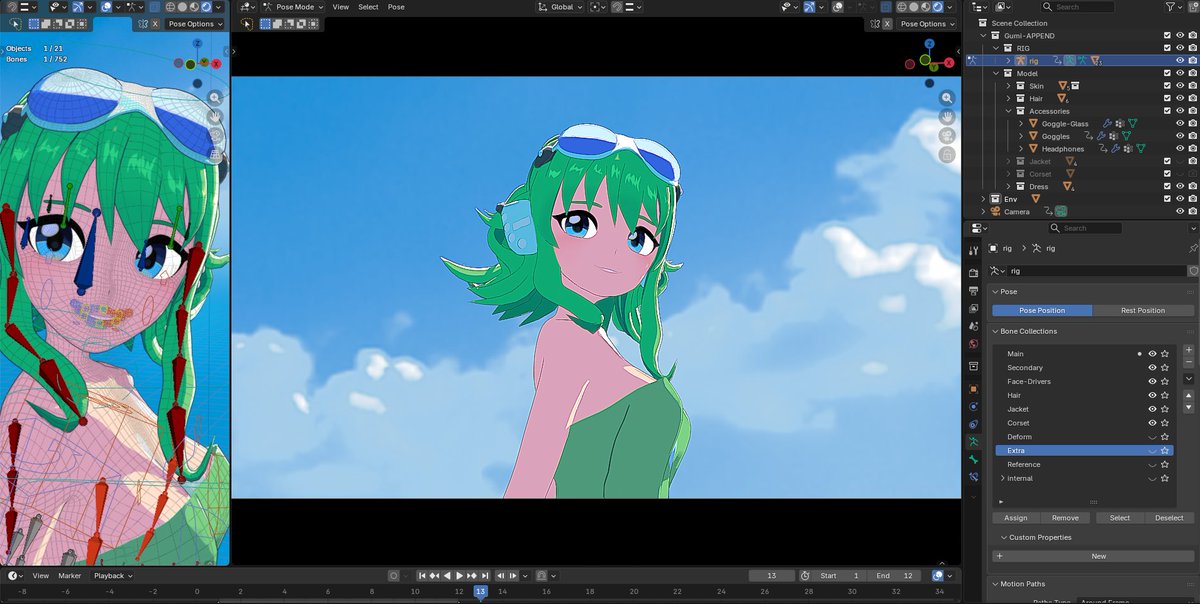
Task: Open the Bone Constraints properties tab
Action: pyautogui.click(x=974, y=477)
